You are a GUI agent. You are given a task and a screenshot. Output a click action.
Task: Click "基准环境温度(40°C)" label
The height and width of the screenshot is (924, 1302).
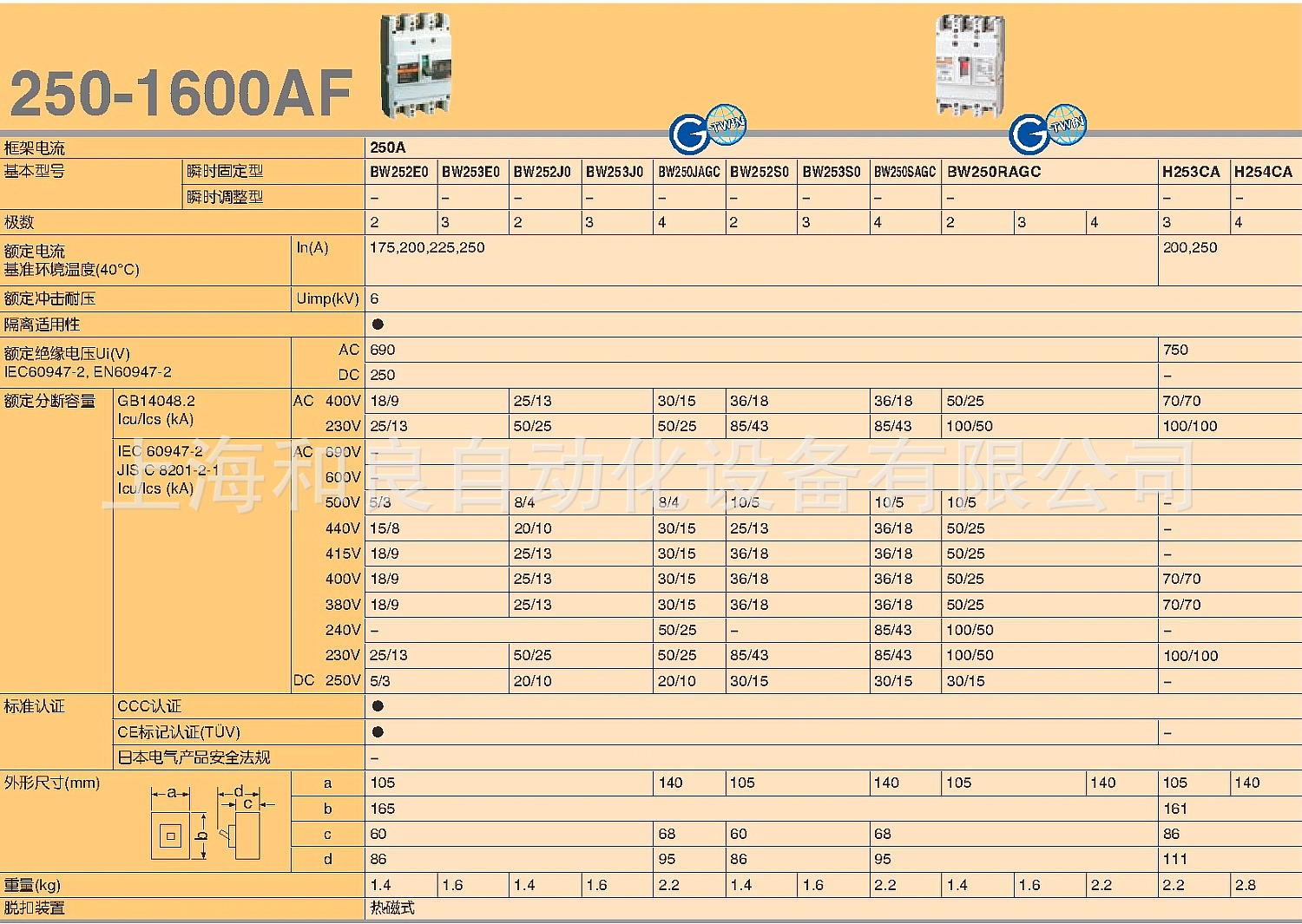pyautogui.click(x=71, y=270)
